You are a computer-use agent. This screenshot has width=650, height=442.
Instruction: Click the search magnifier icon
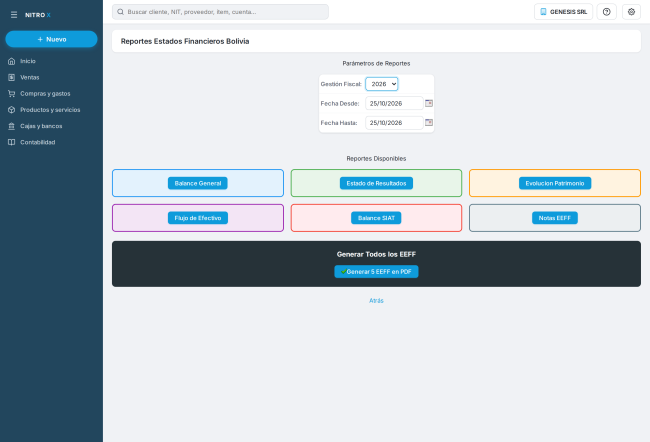tap(120, 12)
